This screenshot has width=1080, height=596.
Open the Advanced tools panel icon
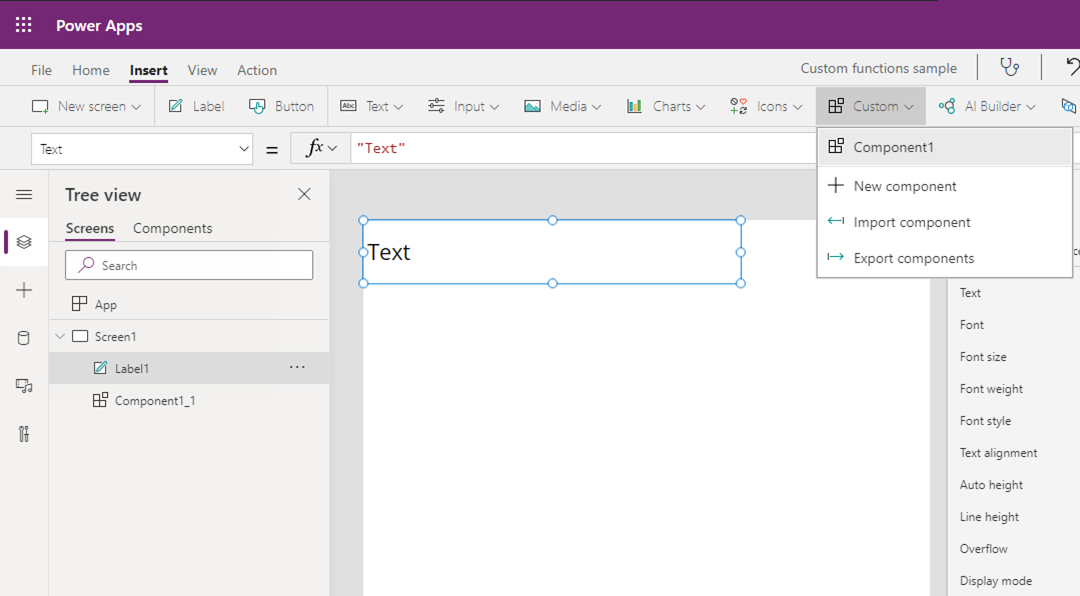pyautogui.click(x=23, y=433)
